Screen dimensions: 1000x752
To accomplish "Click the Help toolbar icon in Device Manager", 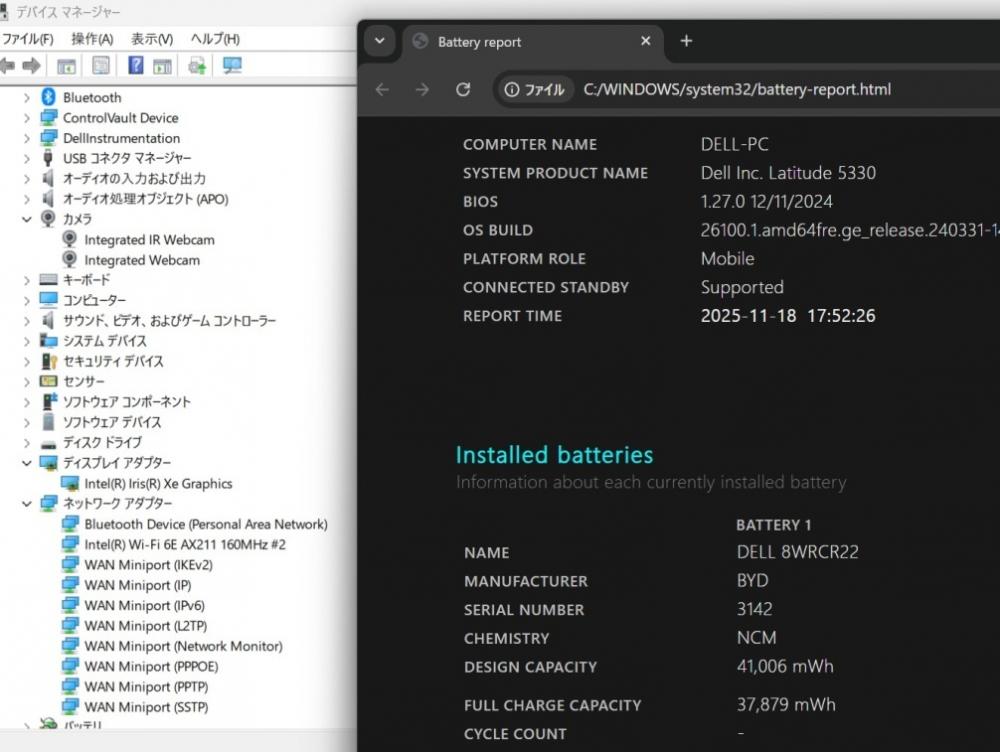I will pyautogui.click(x=135, y=66).
